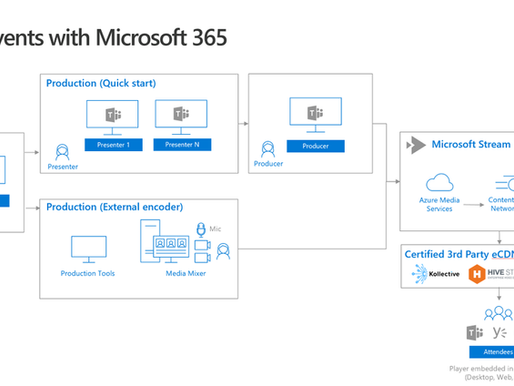514x386 pixels.
Task: Click the Azure Media Services cloud icon
Action: 440,182
